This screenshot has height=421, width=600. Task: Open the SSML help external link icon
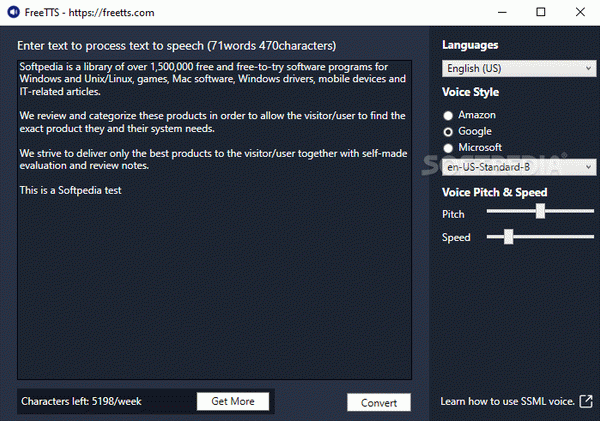click(x=586, y=401)
